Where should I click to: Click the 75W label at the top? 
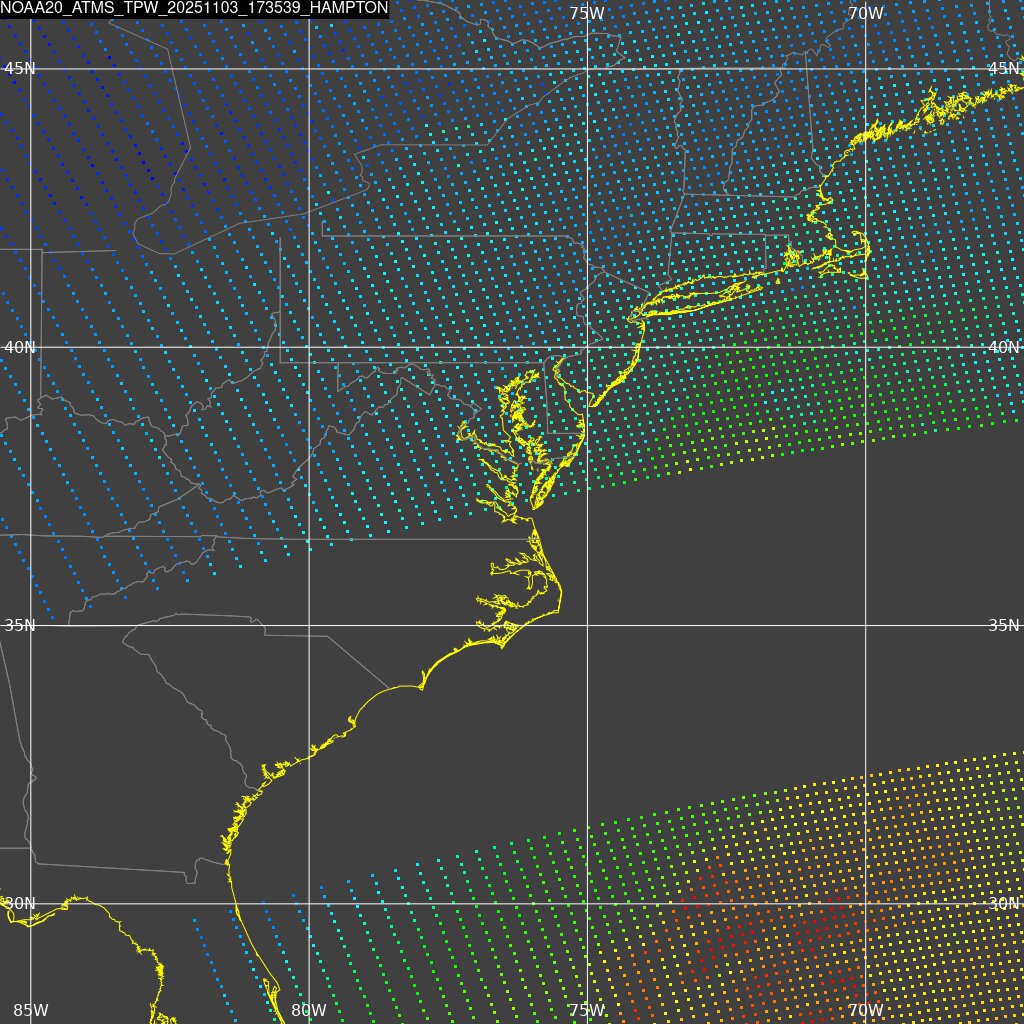tap(586, 13)
